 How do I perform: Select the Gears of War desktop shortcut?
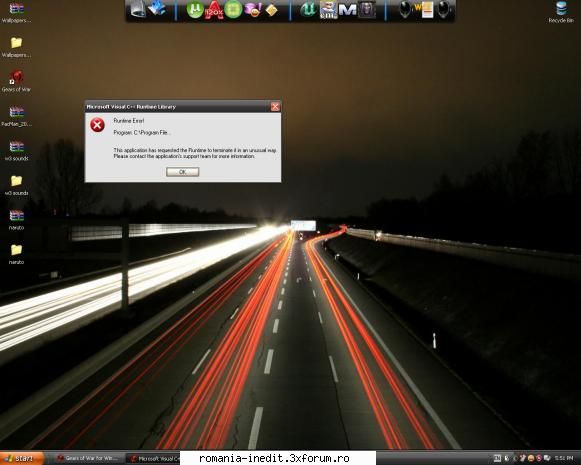[x=16, y=81]
